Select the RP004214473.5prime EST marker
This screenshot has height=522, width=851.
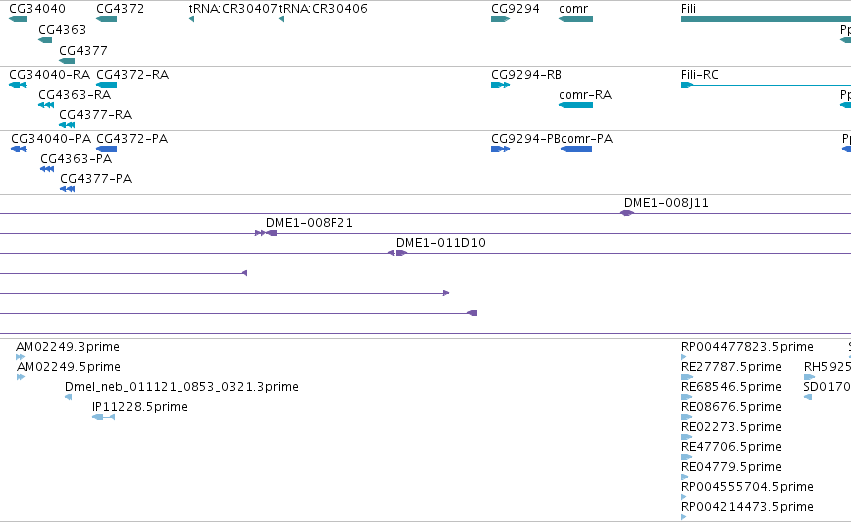683,517
